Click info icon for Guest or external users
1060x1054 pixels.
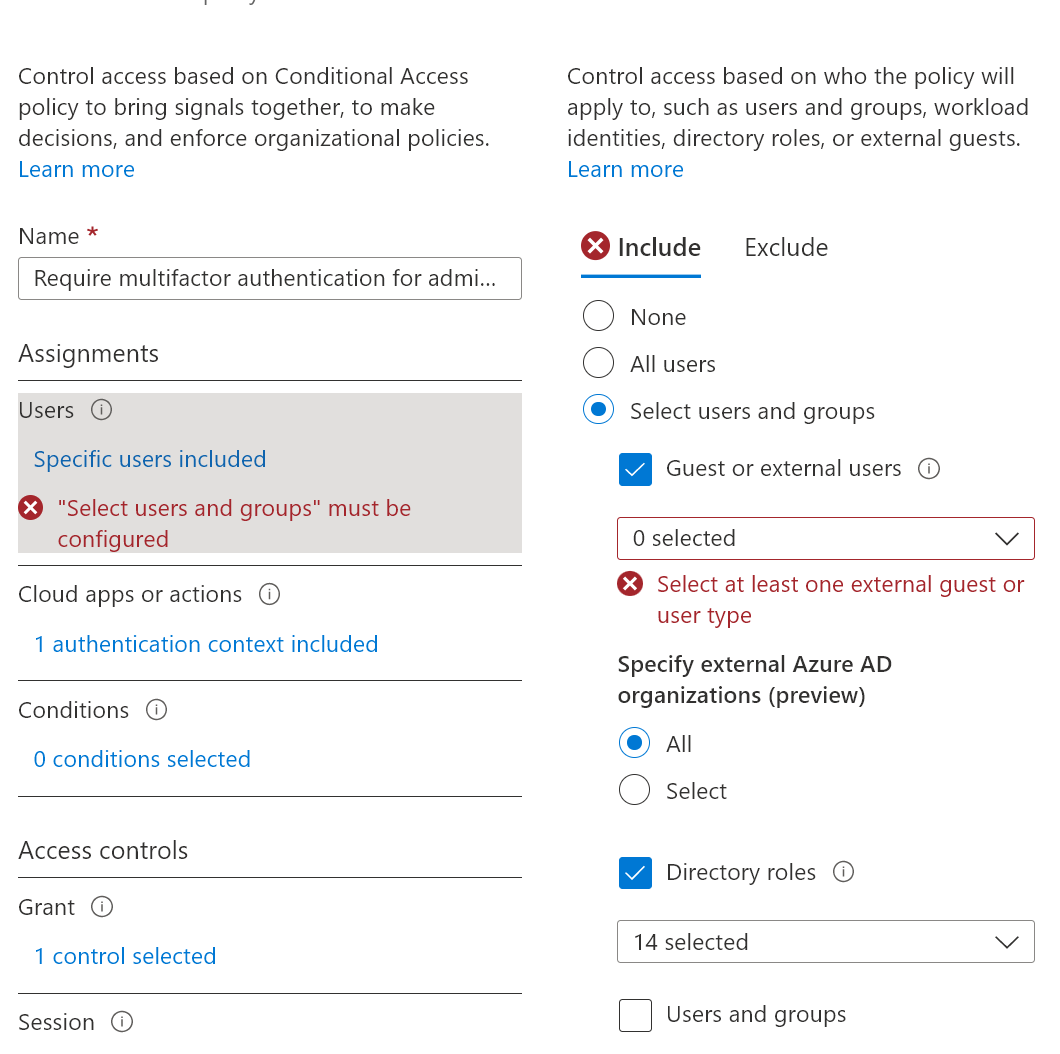(x=929, y=468)
